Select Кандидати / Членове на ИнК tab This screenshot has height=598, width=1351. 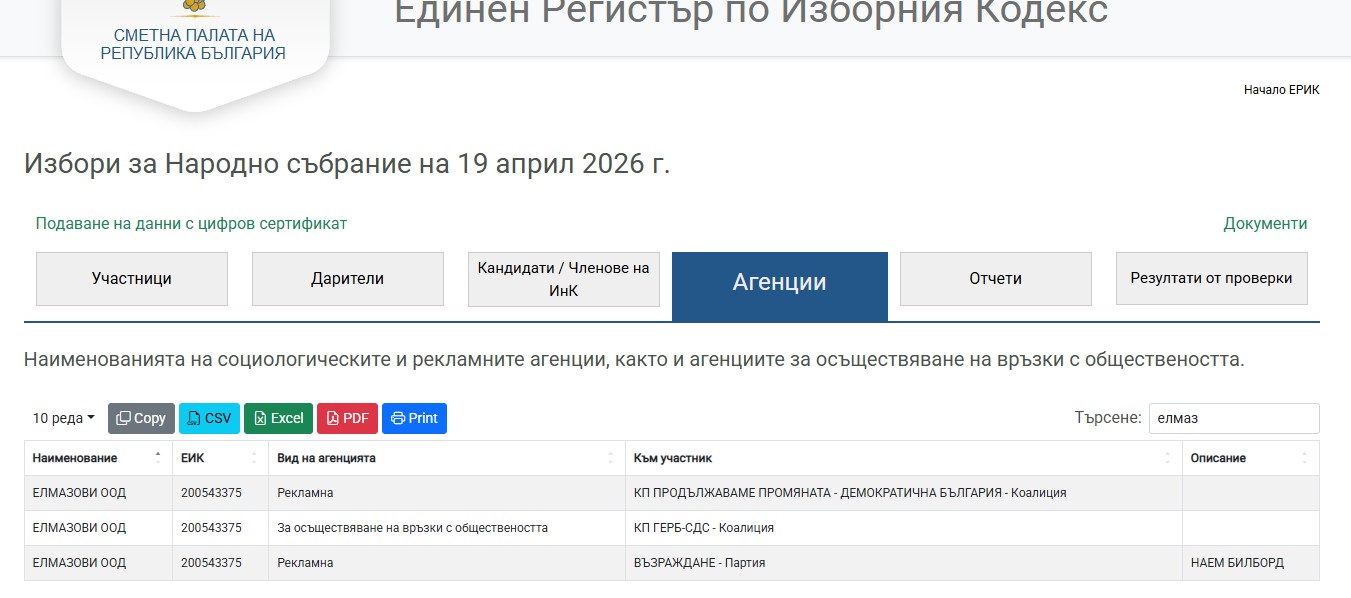(563, 279)
